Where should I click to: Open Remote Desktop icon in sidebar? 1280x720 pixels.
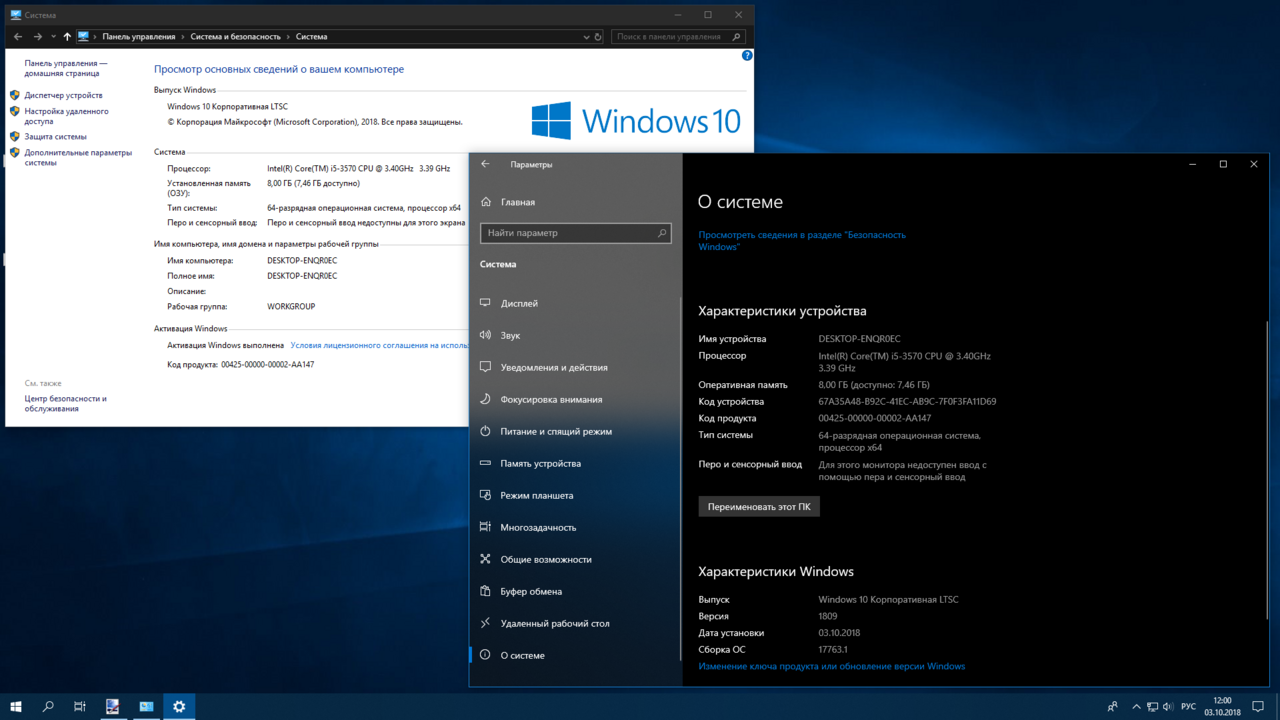pyautogui.click(x=485, y=623)
